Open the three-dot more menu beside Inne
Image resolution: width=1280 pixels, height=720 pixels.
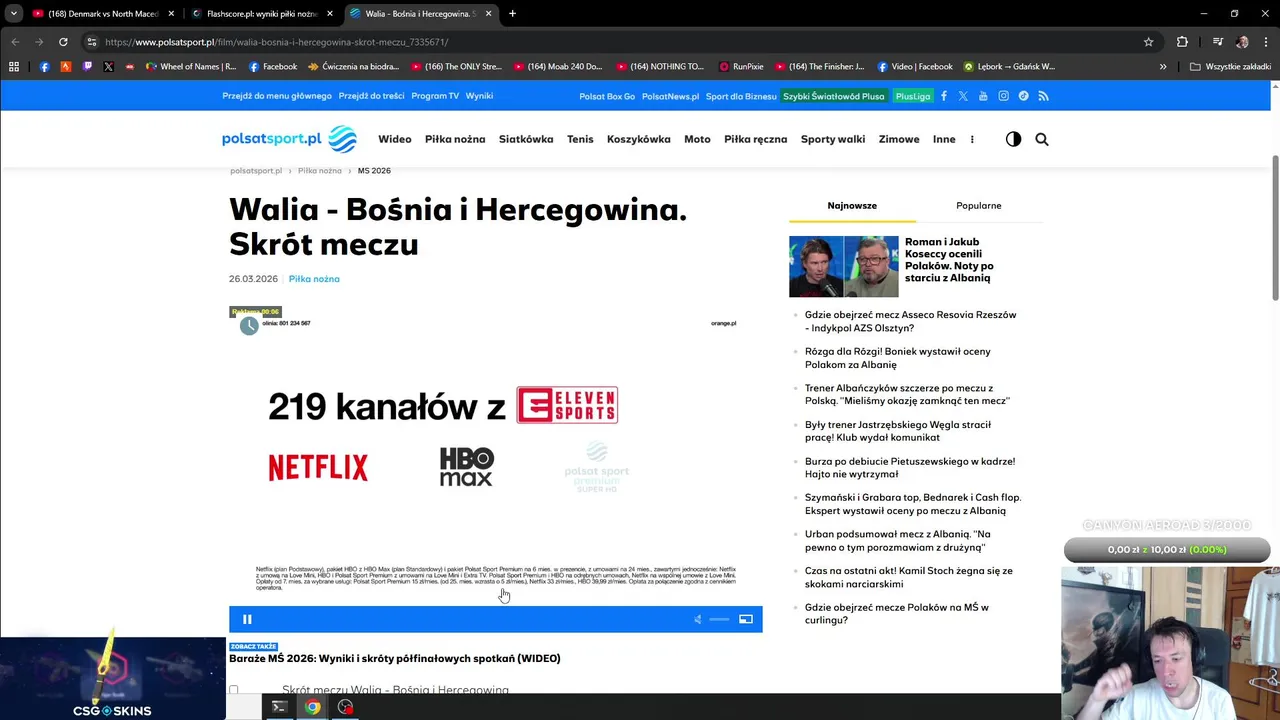tap(972, 139)
